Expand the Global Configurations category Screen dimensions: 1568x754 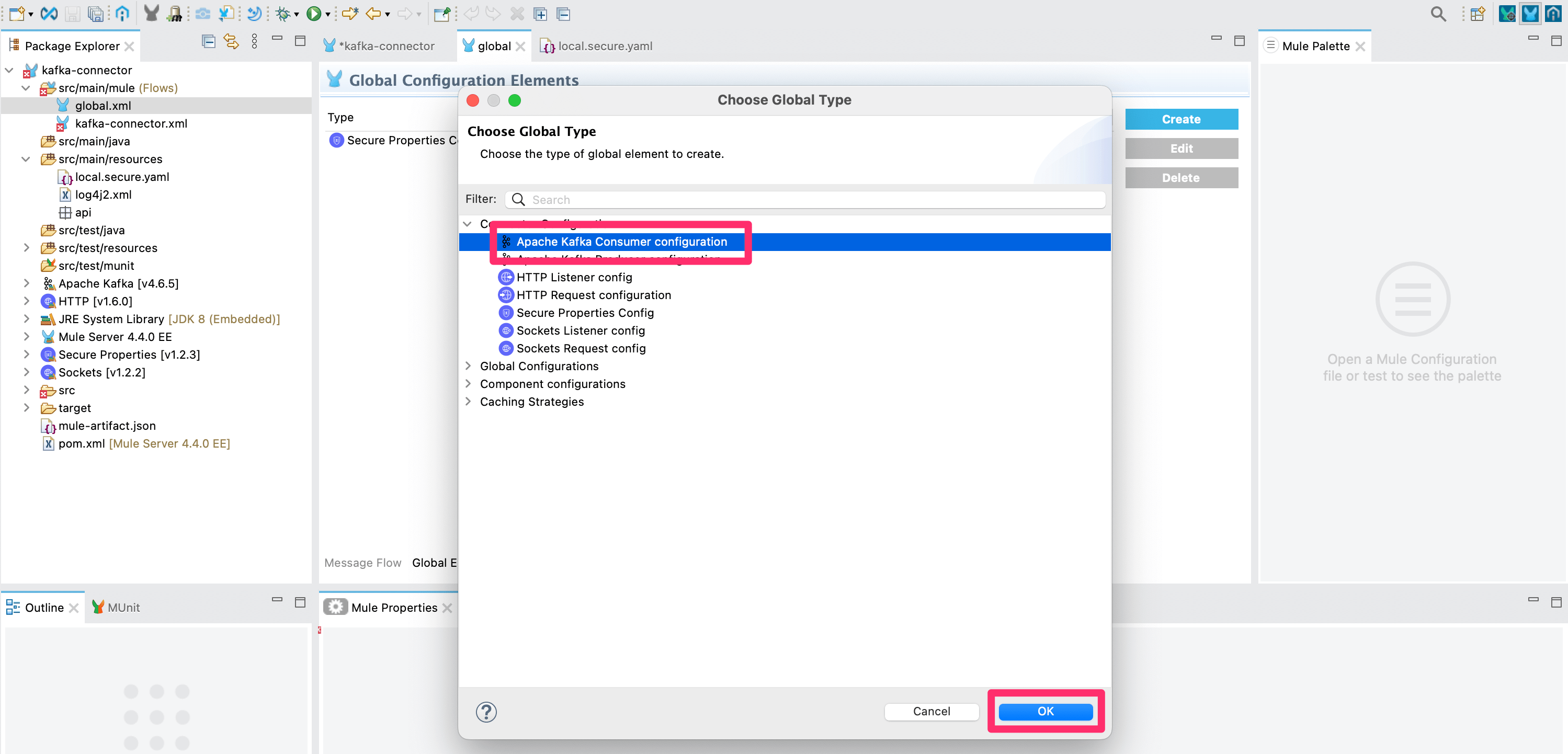(468, 365)
